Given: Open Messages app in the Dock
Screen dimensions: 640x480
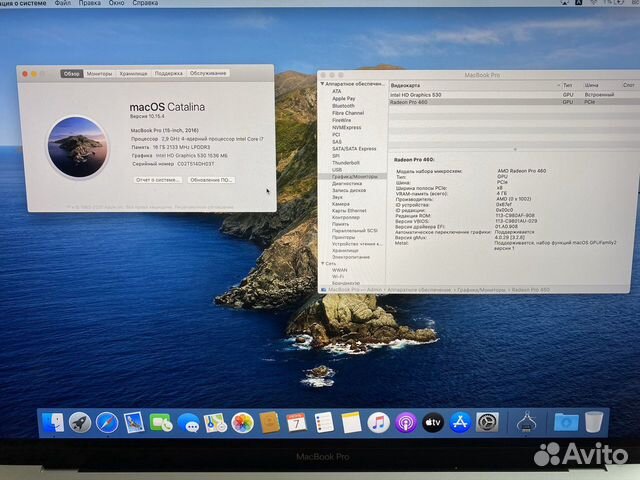Looking at the screenshot, I should click(x=189, y=422).
